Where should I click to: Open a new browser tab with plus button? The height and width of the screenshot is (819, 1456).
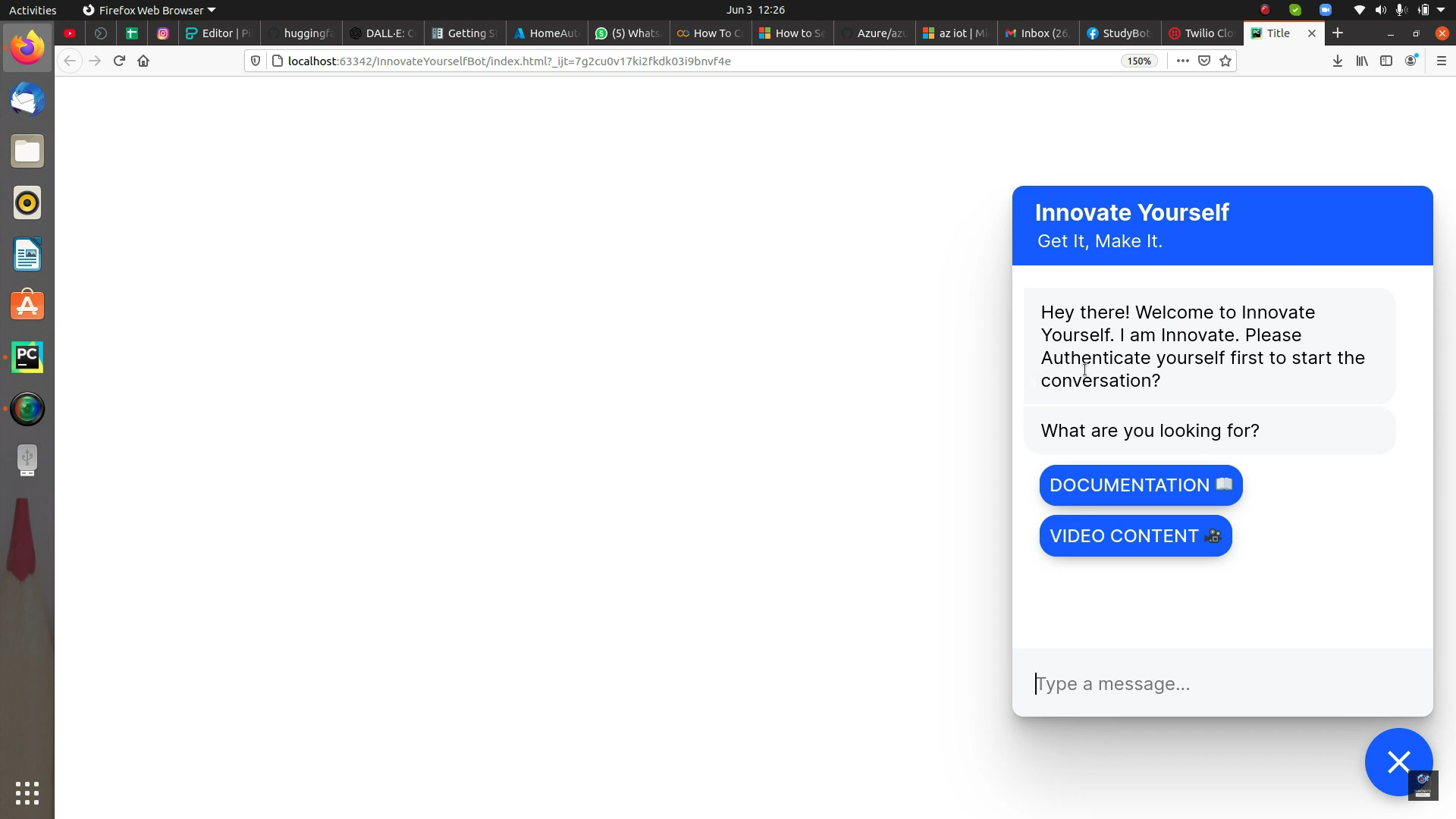1338,33
